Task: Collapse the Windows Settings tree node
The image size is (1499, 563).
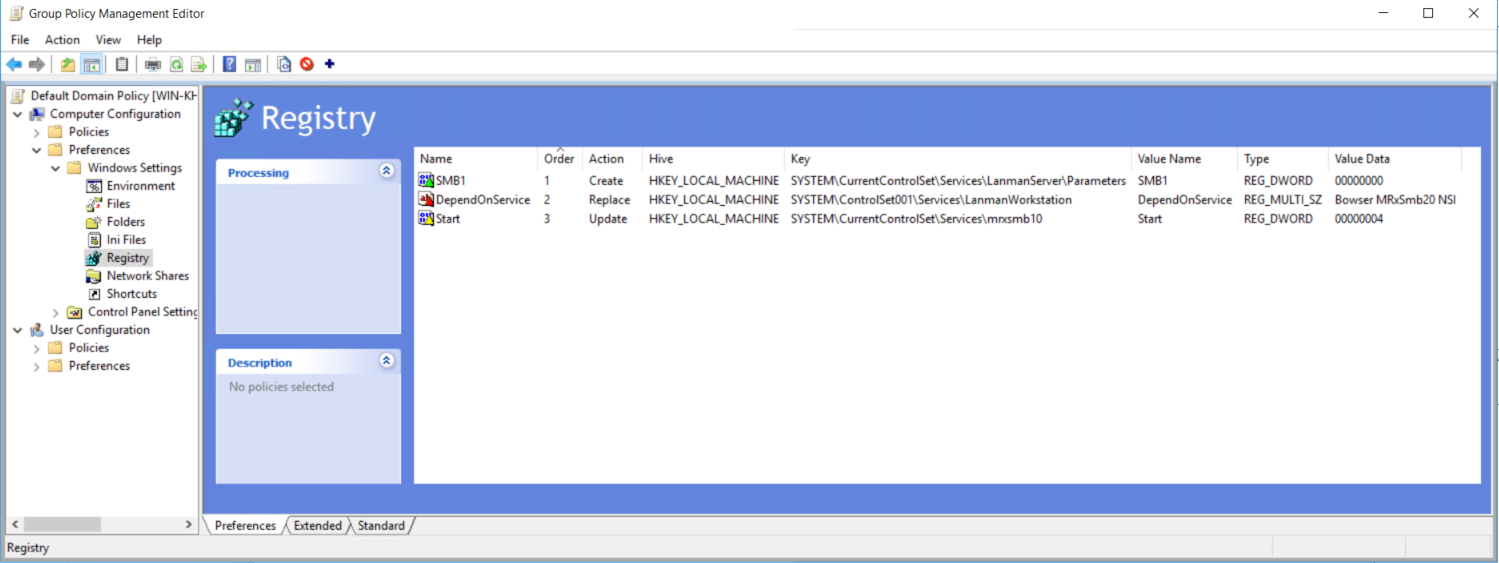Action: (56, 169)
